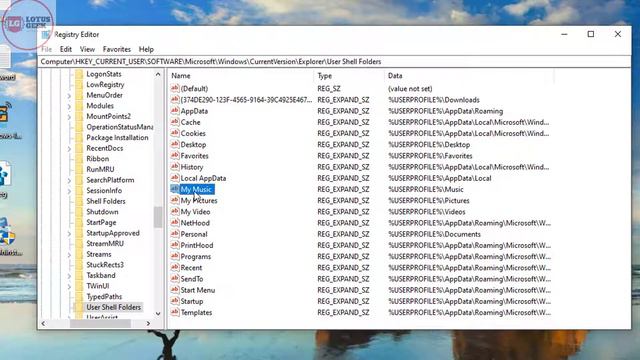Click the tree horizontal scroll left arrow
Viewport: 640px width, 360px height.
[43, 323]
